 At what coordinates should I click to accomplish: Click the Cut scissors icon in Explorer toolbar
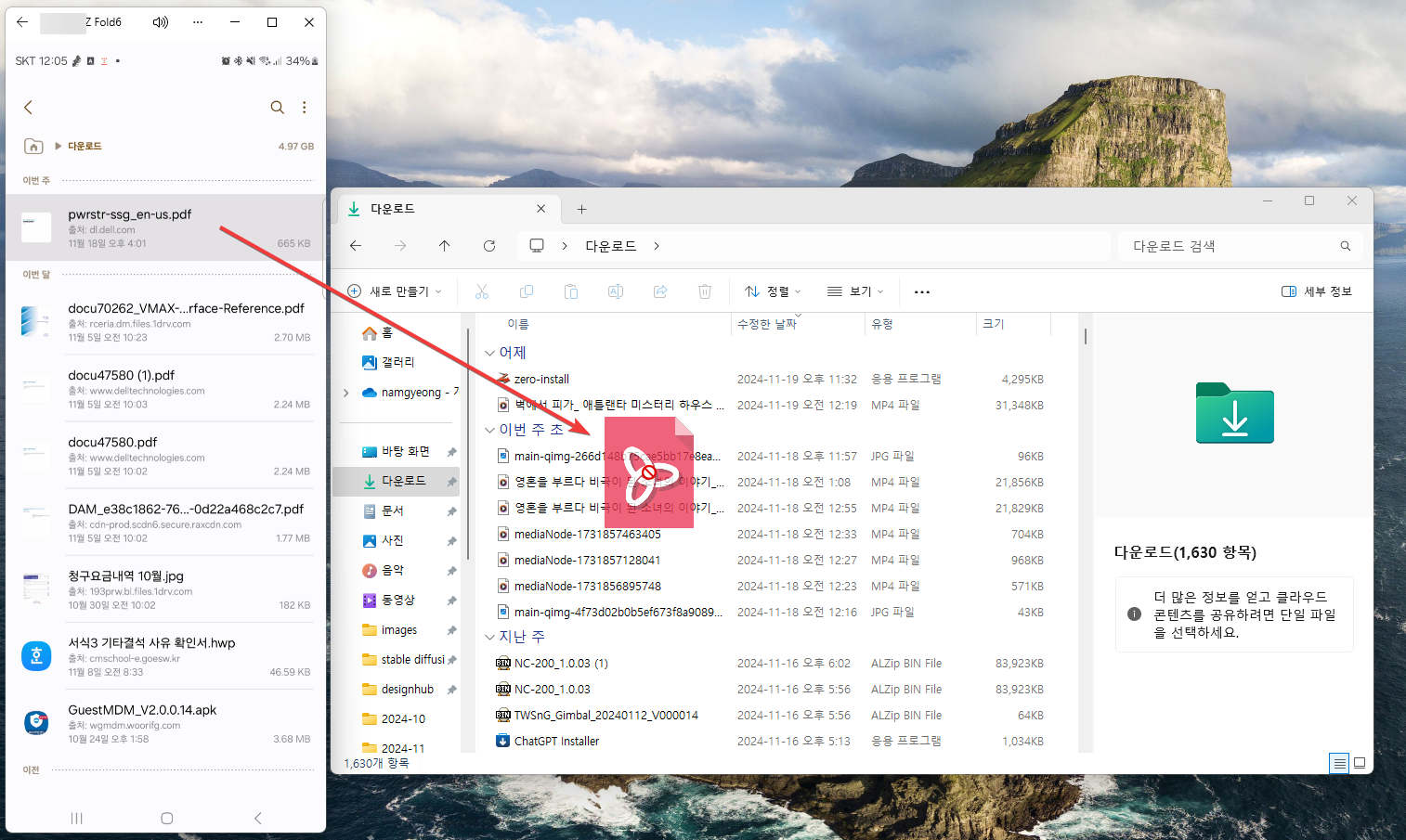tap(482, 291)
